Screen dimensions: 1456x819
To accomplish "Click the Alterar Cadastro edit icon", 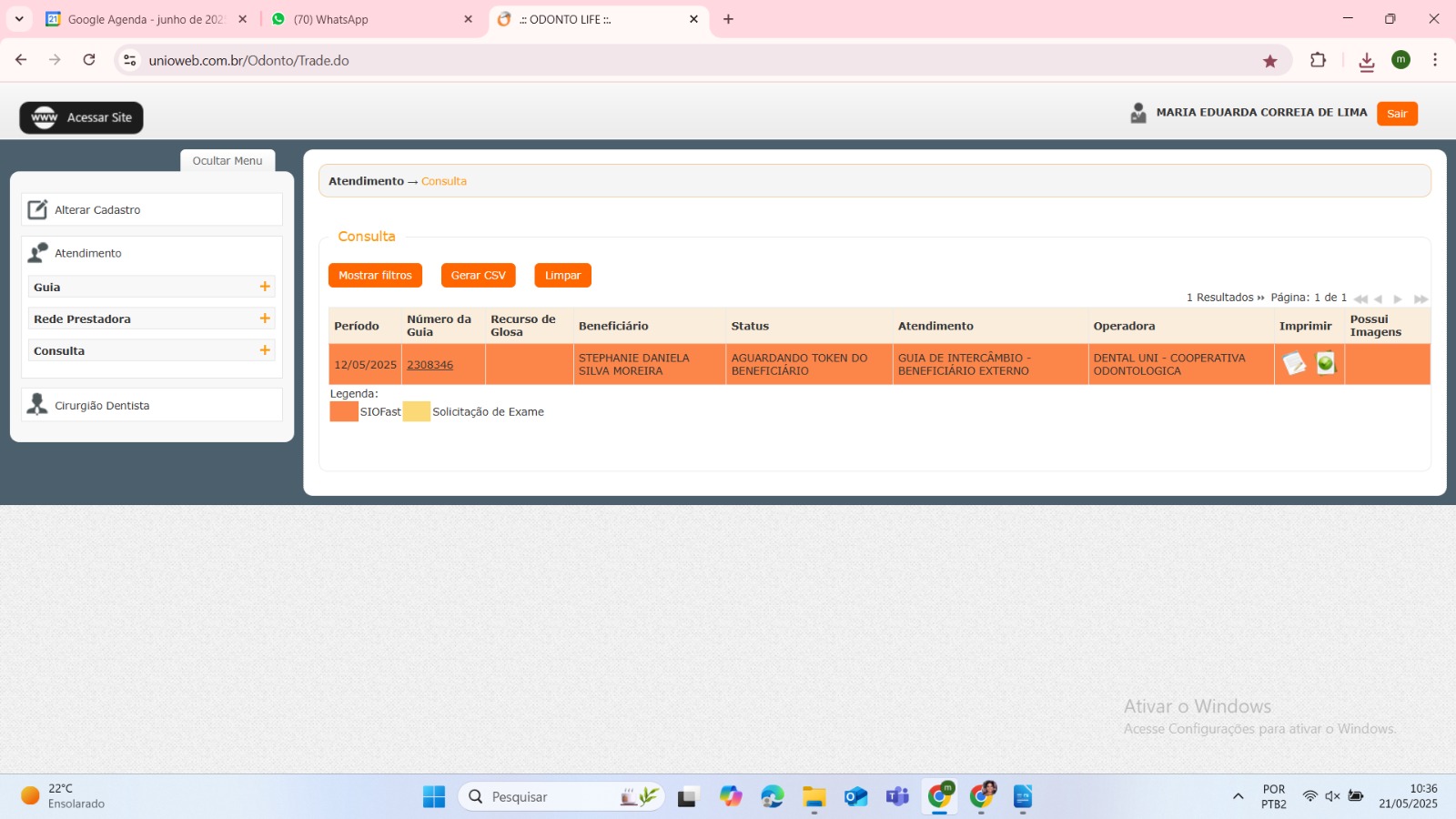I will pyautogui.click(x=37, y=210).
